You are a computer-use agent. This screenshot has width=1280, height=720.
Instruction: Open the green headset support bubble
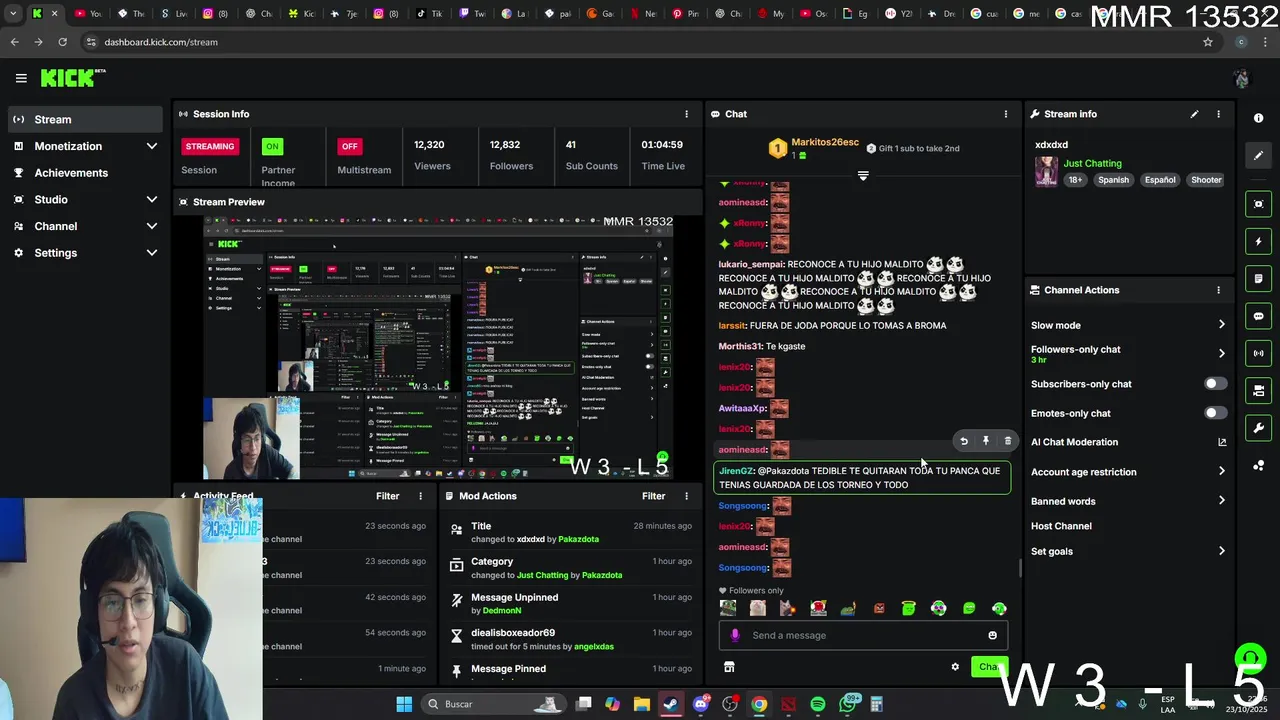point(1250,658)
